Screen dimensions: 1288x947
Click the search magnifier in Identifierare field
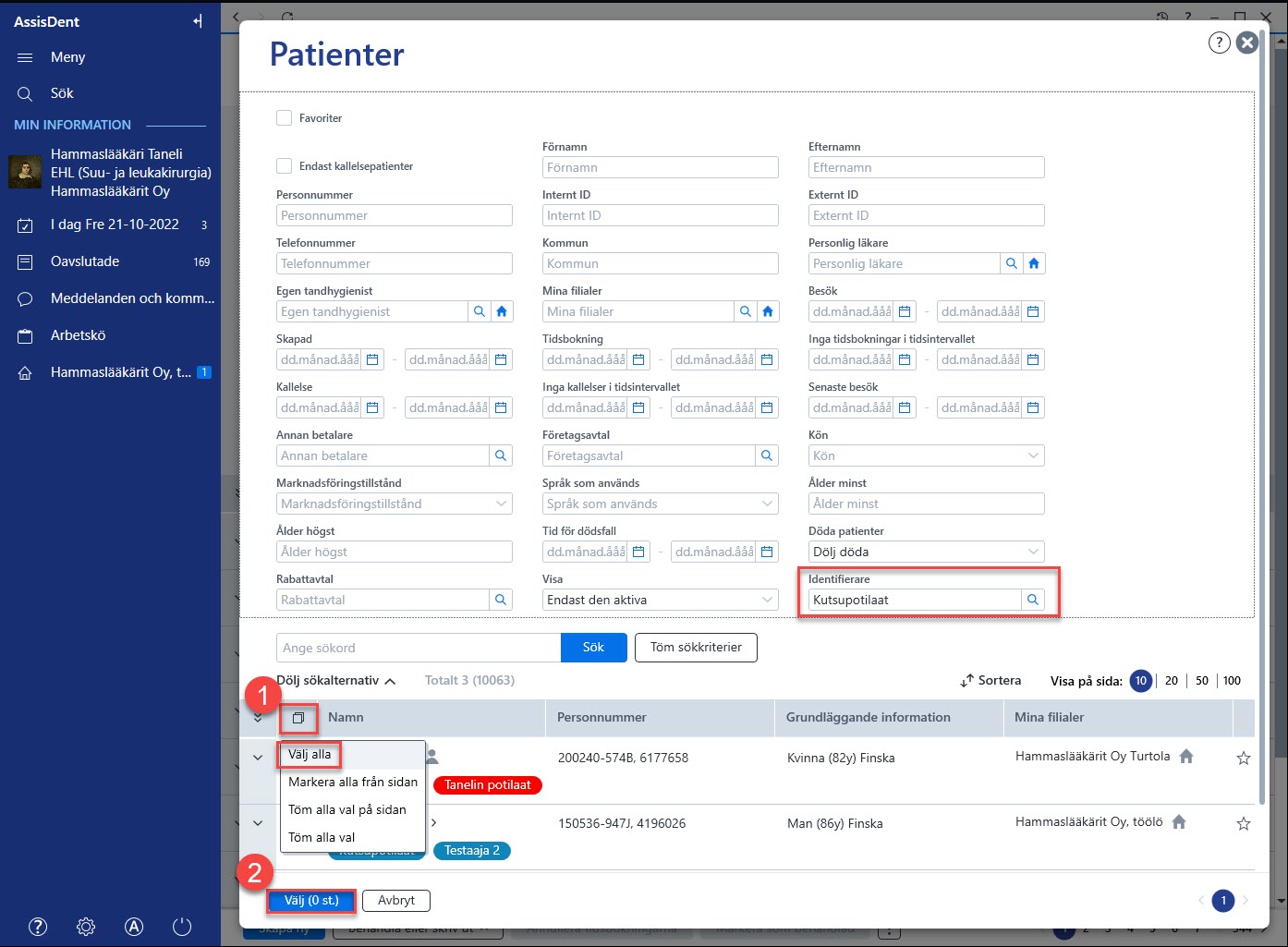1033,600
